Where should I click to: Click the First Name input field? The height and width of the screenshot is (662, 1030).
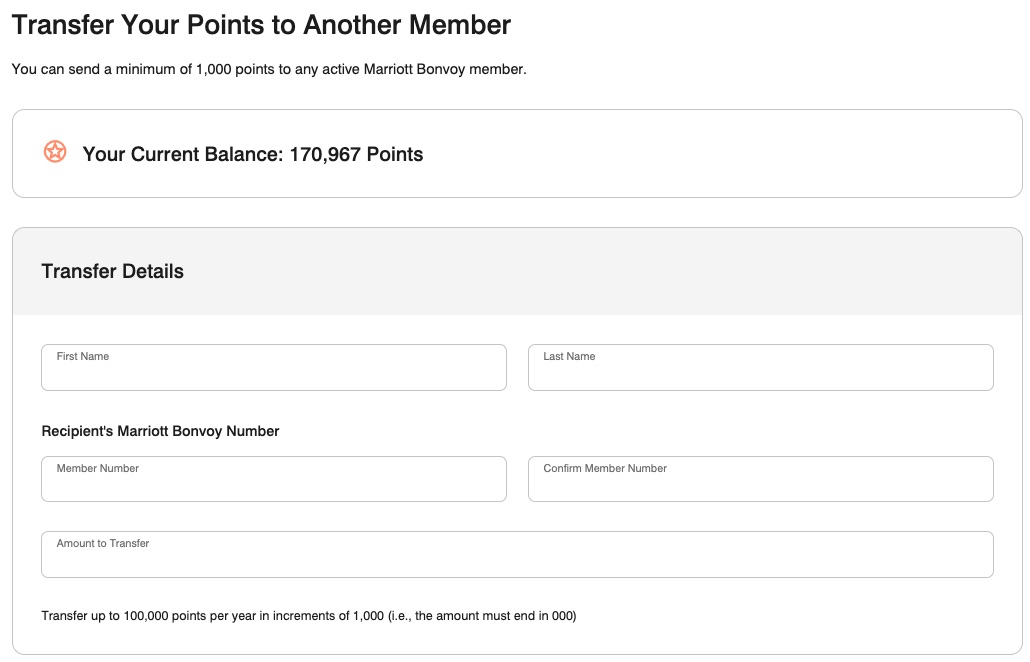click(x=274, y=367)
